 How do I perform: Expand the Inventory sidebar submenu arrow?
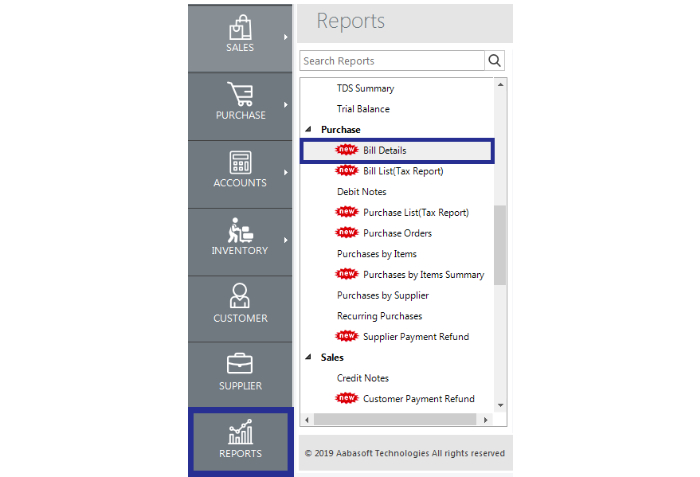click(286, 240)
